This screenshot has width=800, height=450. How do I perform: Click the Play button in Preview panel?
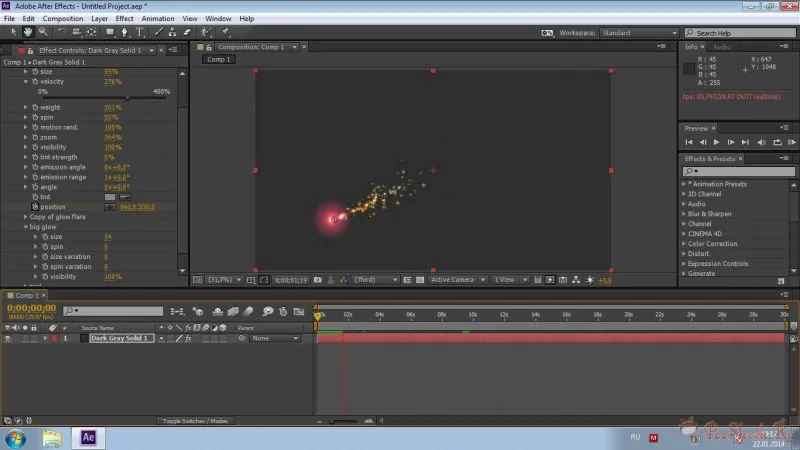click(x=716, y=142)
